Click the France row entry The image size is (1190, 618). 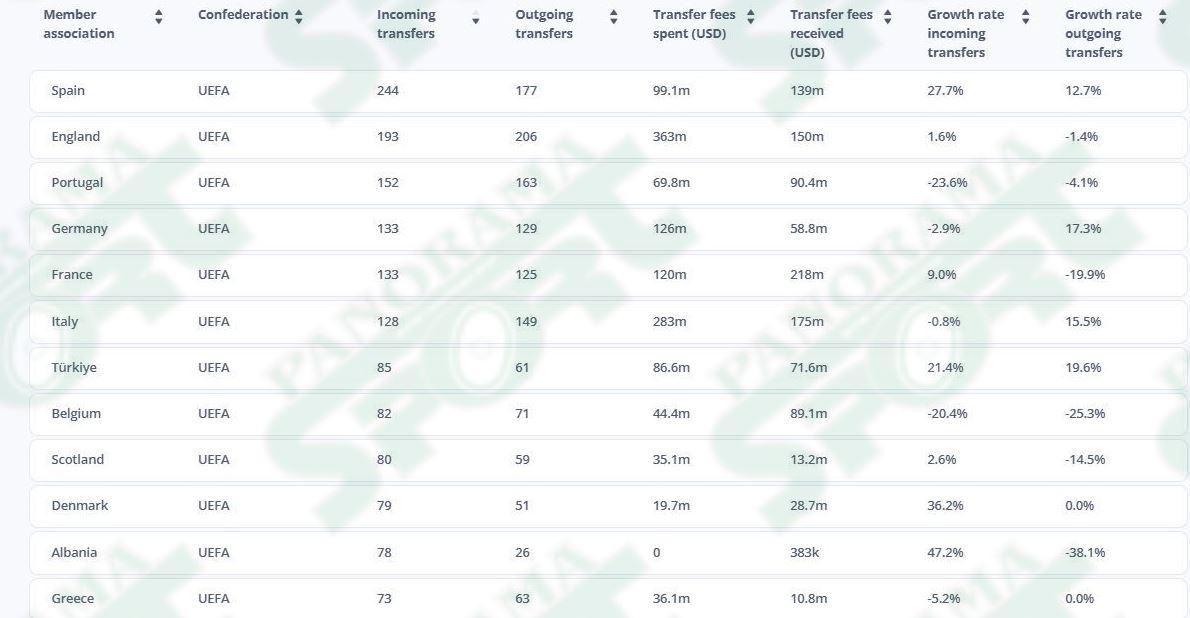coord(608,275)
